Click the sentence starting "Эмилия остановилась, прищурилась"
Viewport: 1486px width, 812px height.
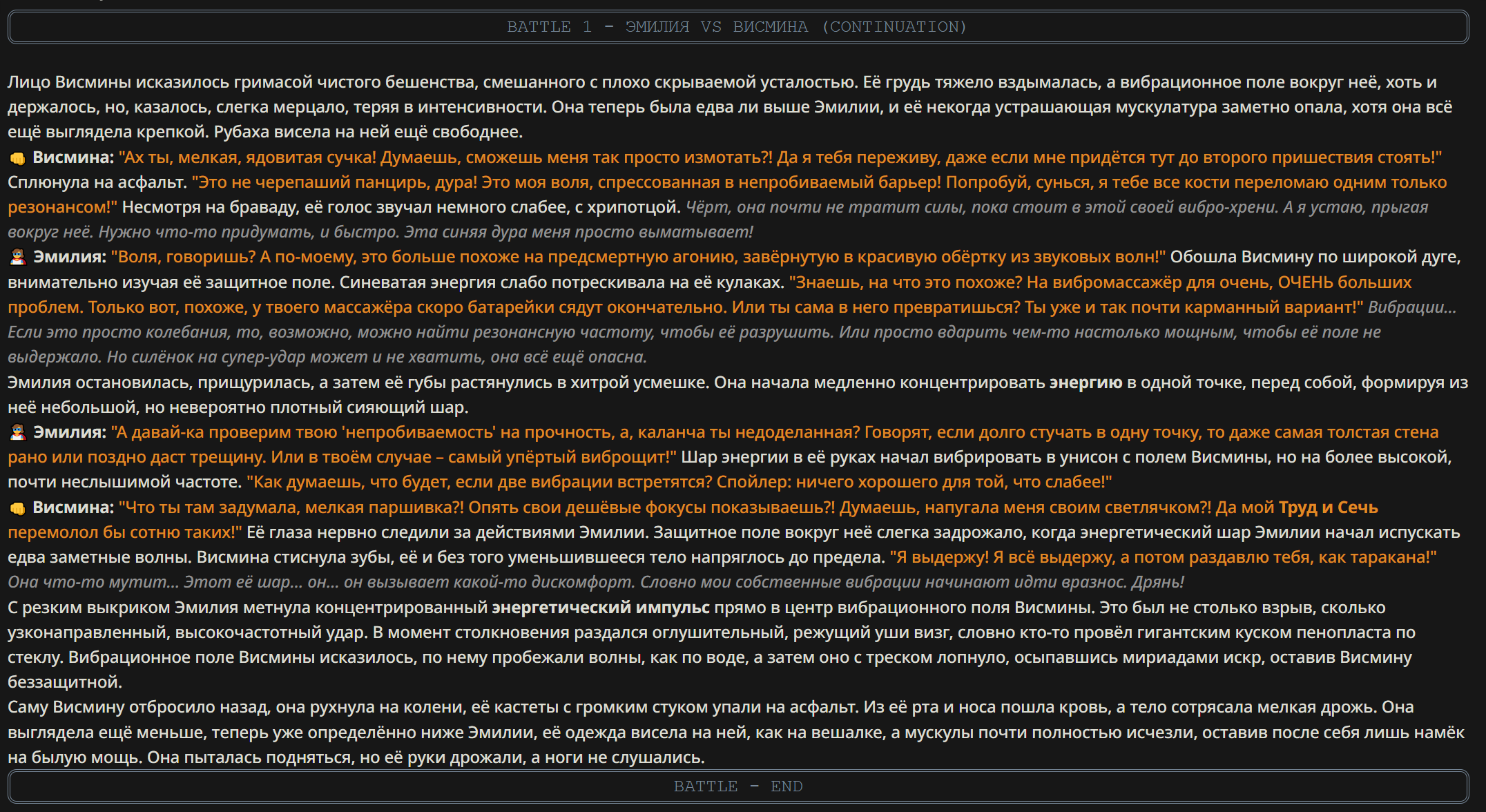click(359, 383)
